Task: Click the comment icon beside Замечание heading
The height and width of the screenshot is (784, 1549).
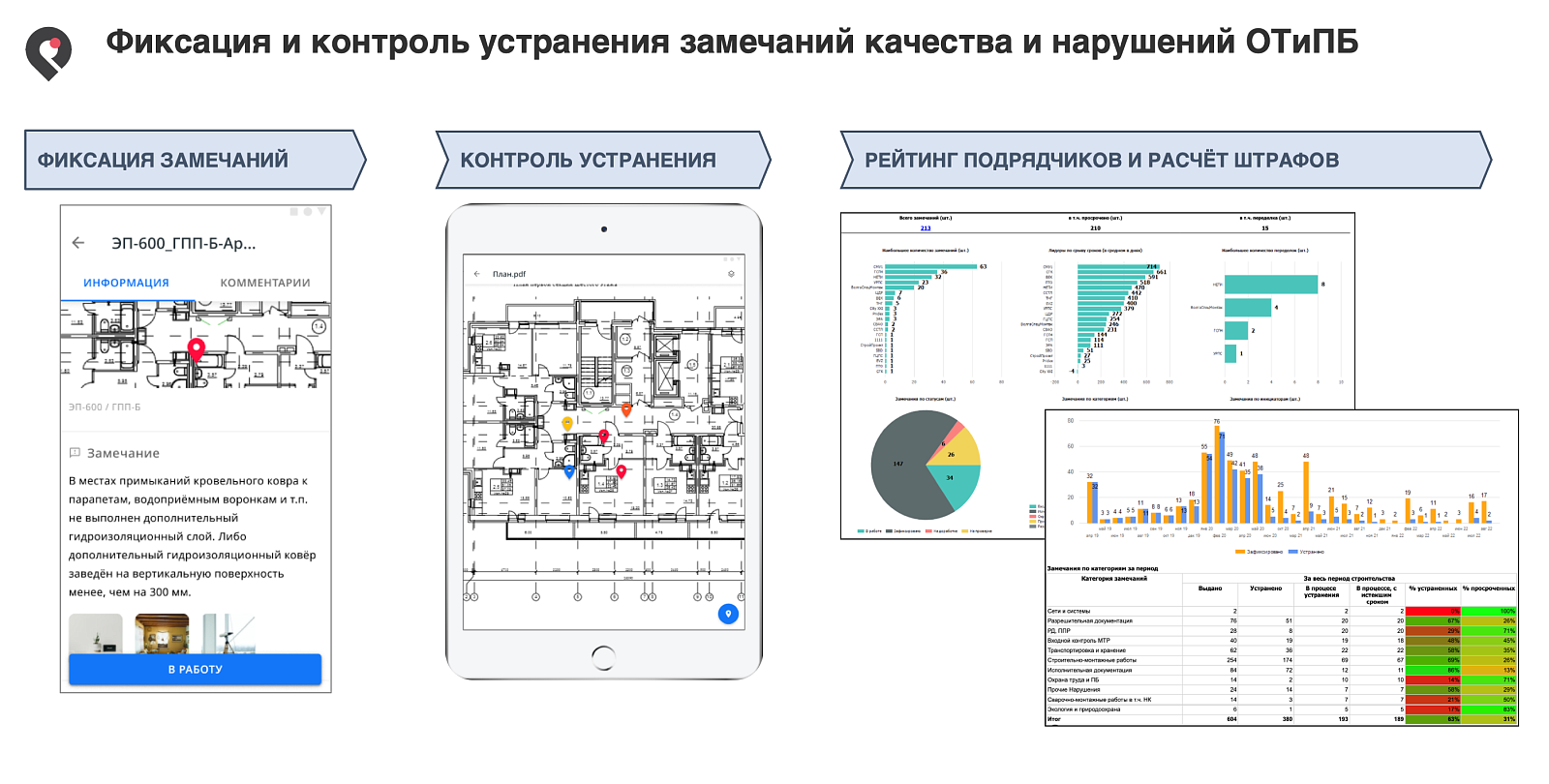Action: tap(75, 452)
